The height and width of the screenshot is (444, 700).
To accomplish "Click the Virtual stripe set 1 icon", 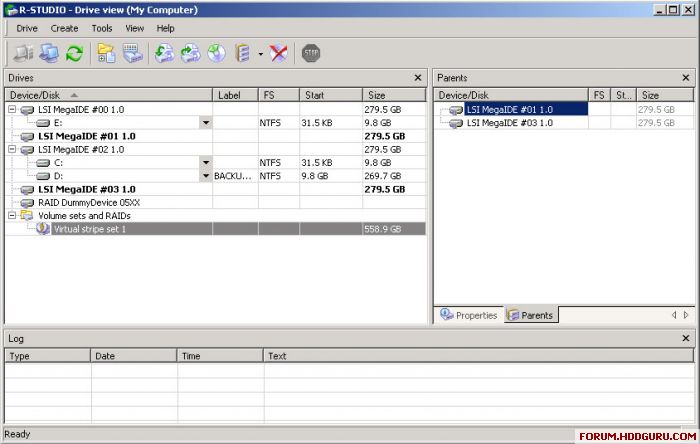I will point(43,228).
